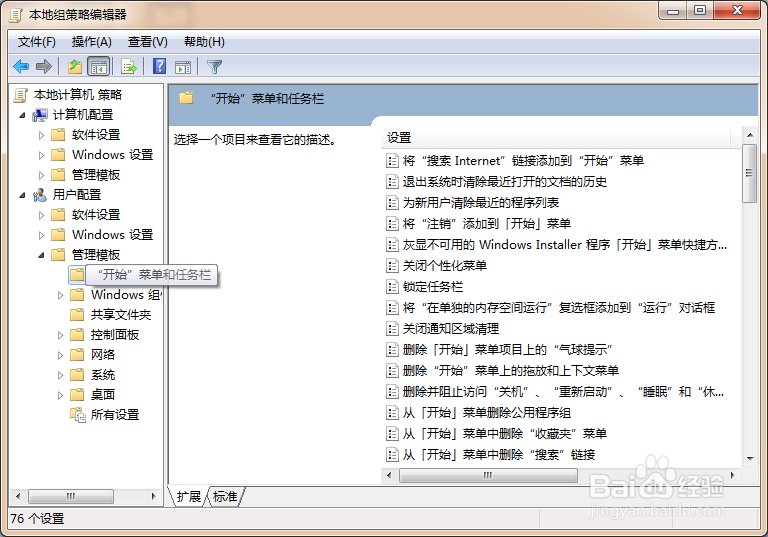The width and height of the screenshot is (768, 537).
Task: Select the 共享文件夹 tree item
Action: [120, 315]
